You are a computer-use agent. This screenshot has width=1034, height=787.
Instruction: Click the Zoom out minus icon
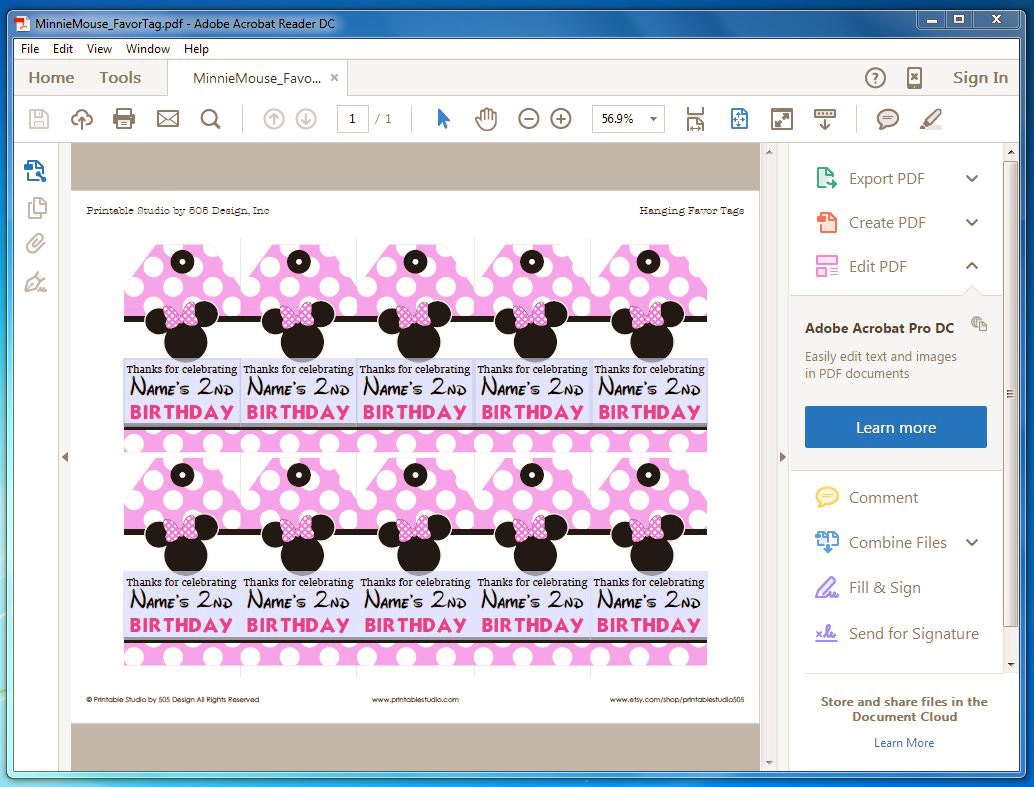(528, 119)
